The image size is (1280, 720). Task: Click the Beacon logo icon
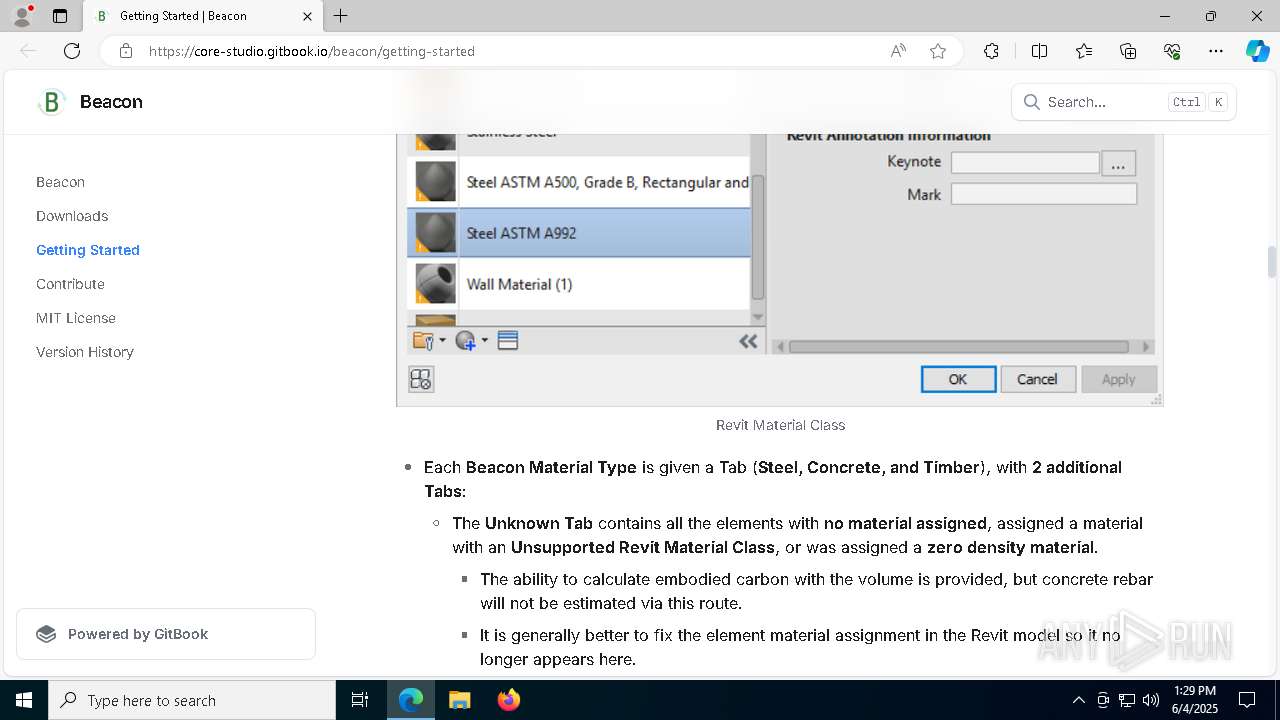tap(52, 102)
